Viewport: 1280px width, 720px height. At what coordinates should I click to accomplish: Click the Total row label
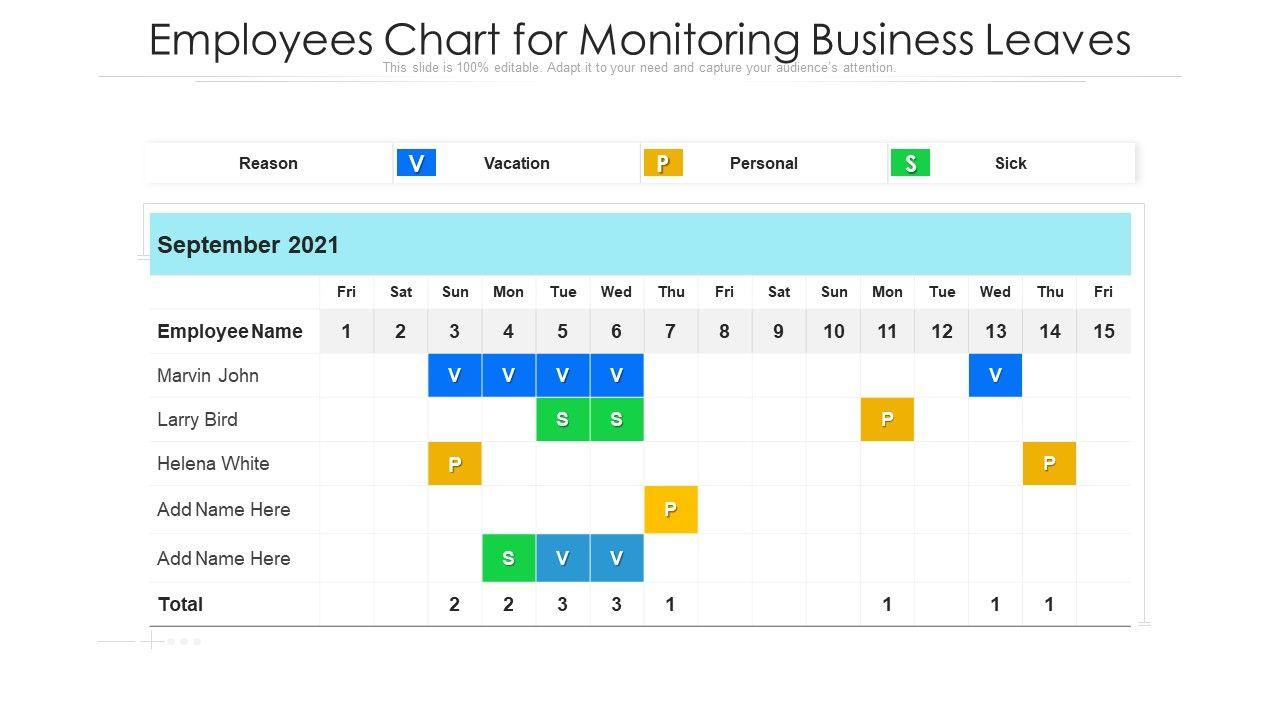tap(180, 604)
